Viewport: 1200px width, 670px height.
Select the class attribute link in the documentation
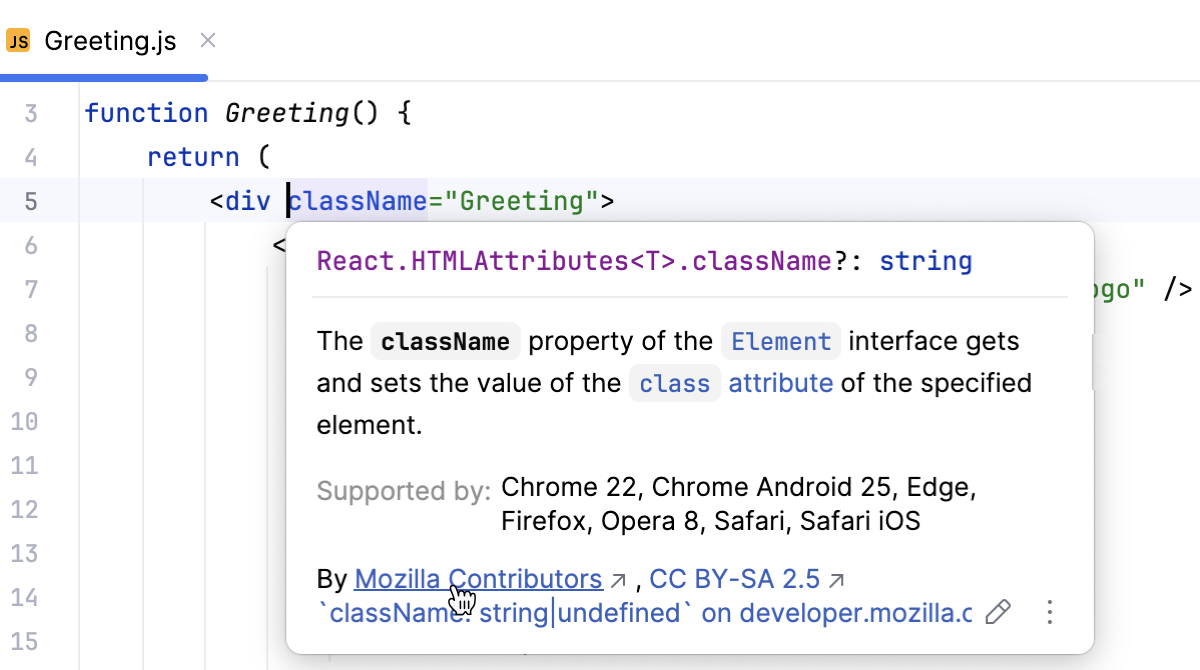pyautogui.click(x=675, y=383)
